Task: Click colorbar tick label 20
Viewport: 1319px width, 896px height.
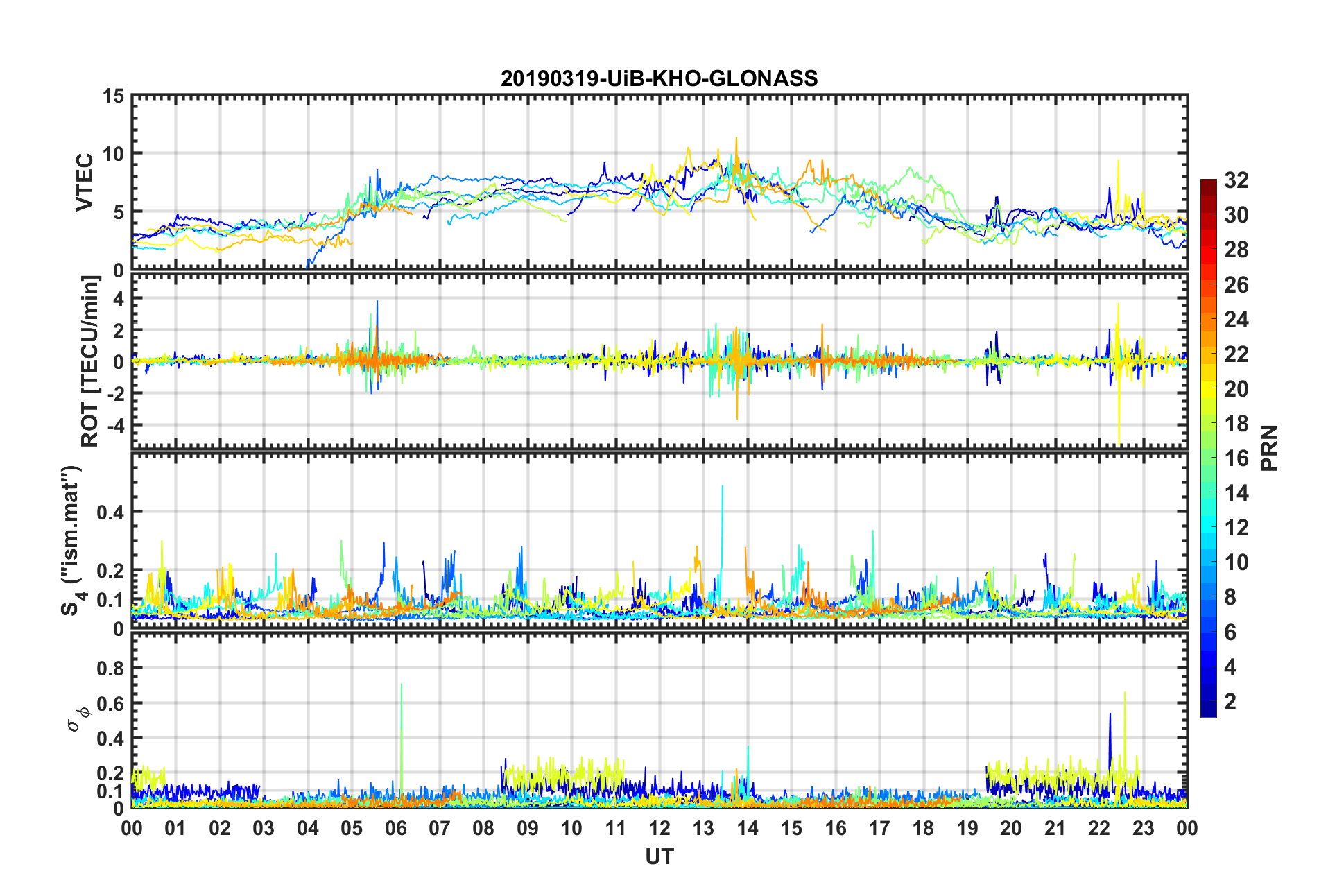Action: pyautogui.click(x=1236, y=388)
